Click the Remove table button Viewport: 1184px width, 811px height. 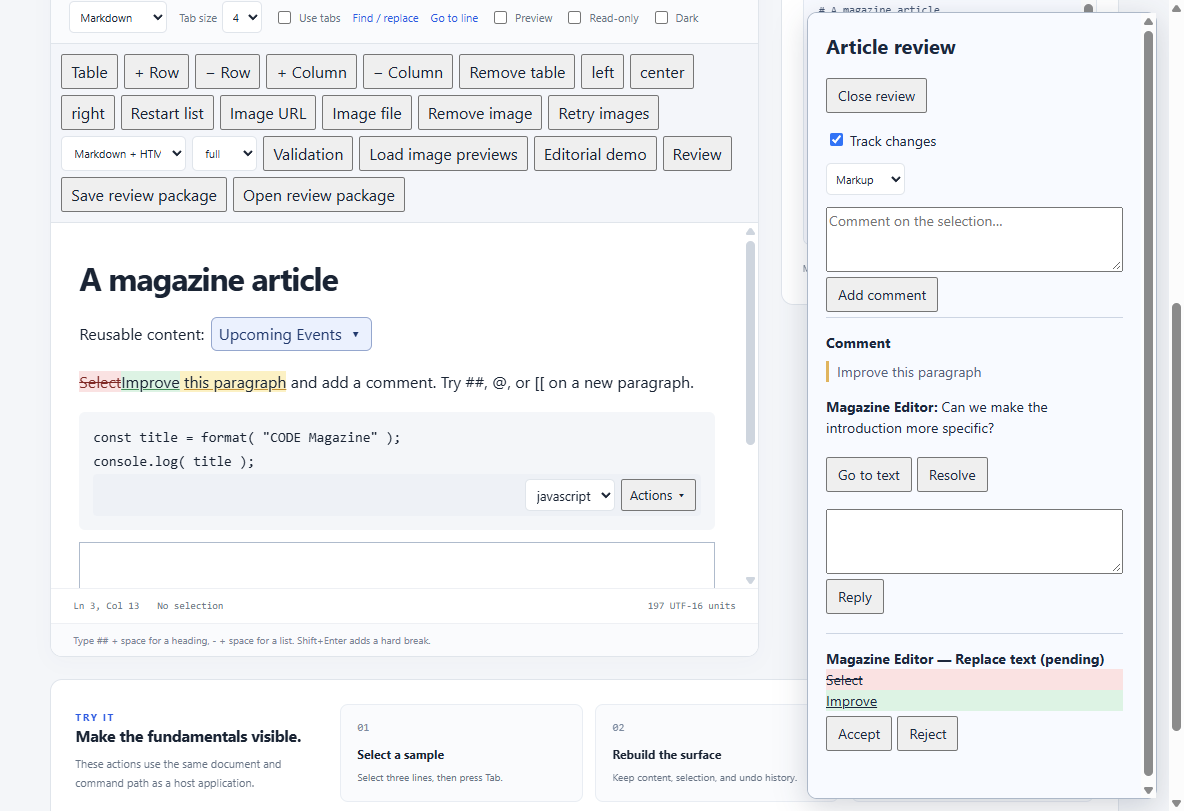click(x=517, y=72)
